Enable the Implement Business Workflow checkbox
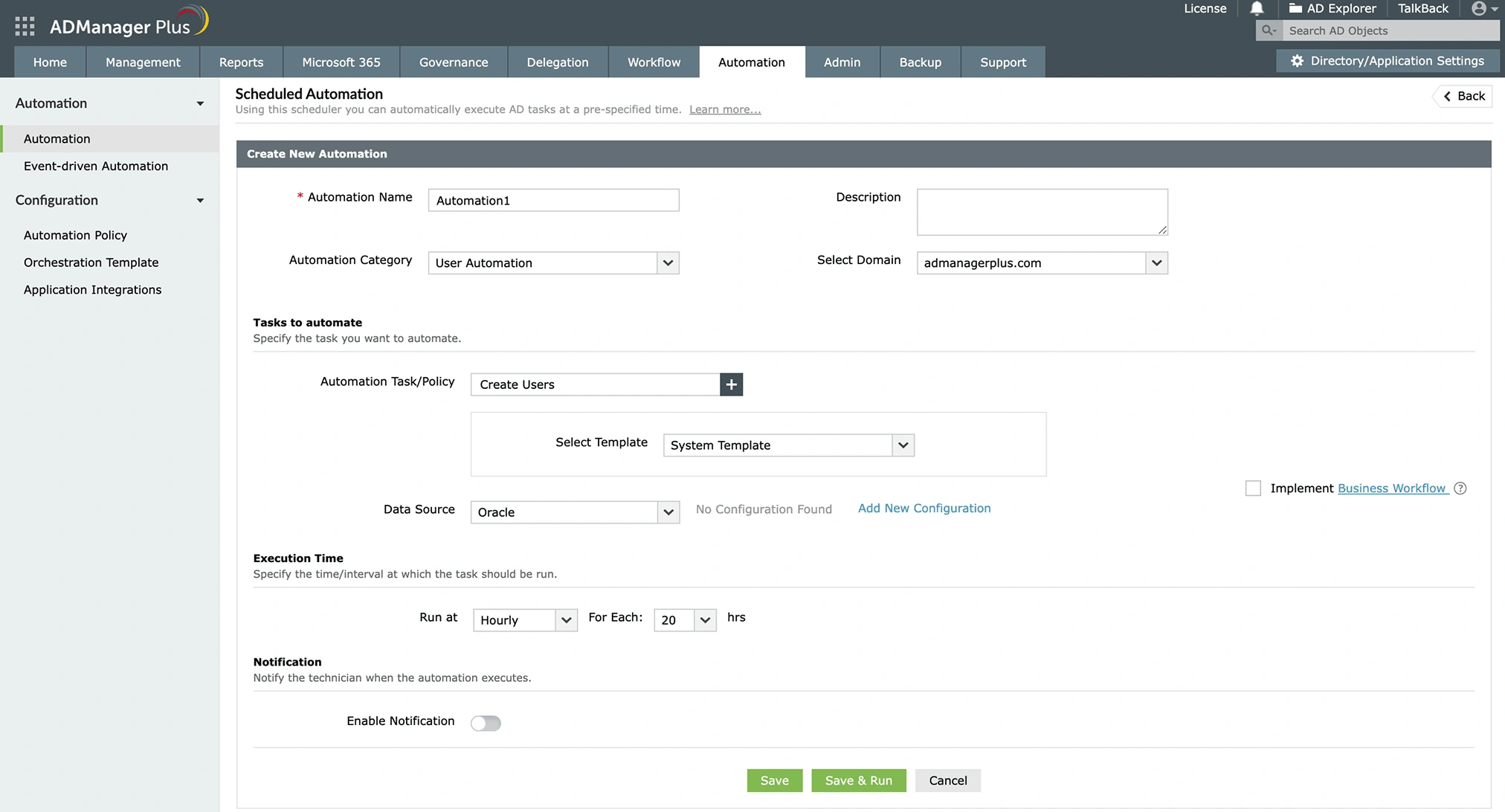1505x812 pixels. 1253,489
